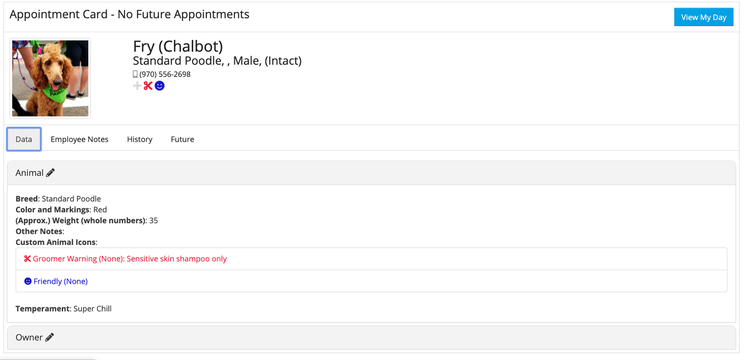The image size is (750, 360).
Task: Click the mobile phone icon beside the number
Action: pyautogui.click(x=135, y=75)
